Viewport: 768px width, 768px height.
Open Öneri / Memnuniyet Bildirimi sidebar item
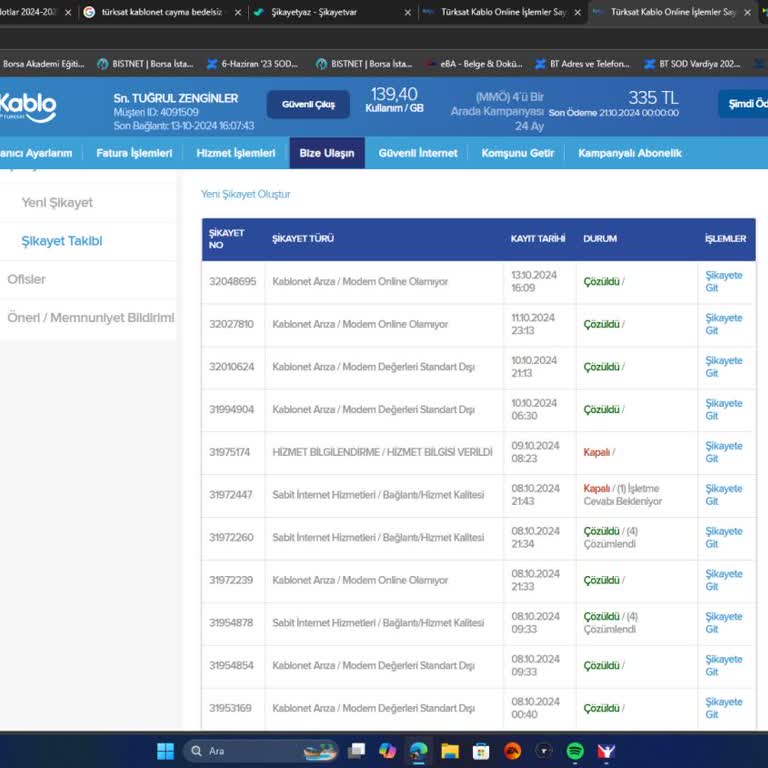91,318
